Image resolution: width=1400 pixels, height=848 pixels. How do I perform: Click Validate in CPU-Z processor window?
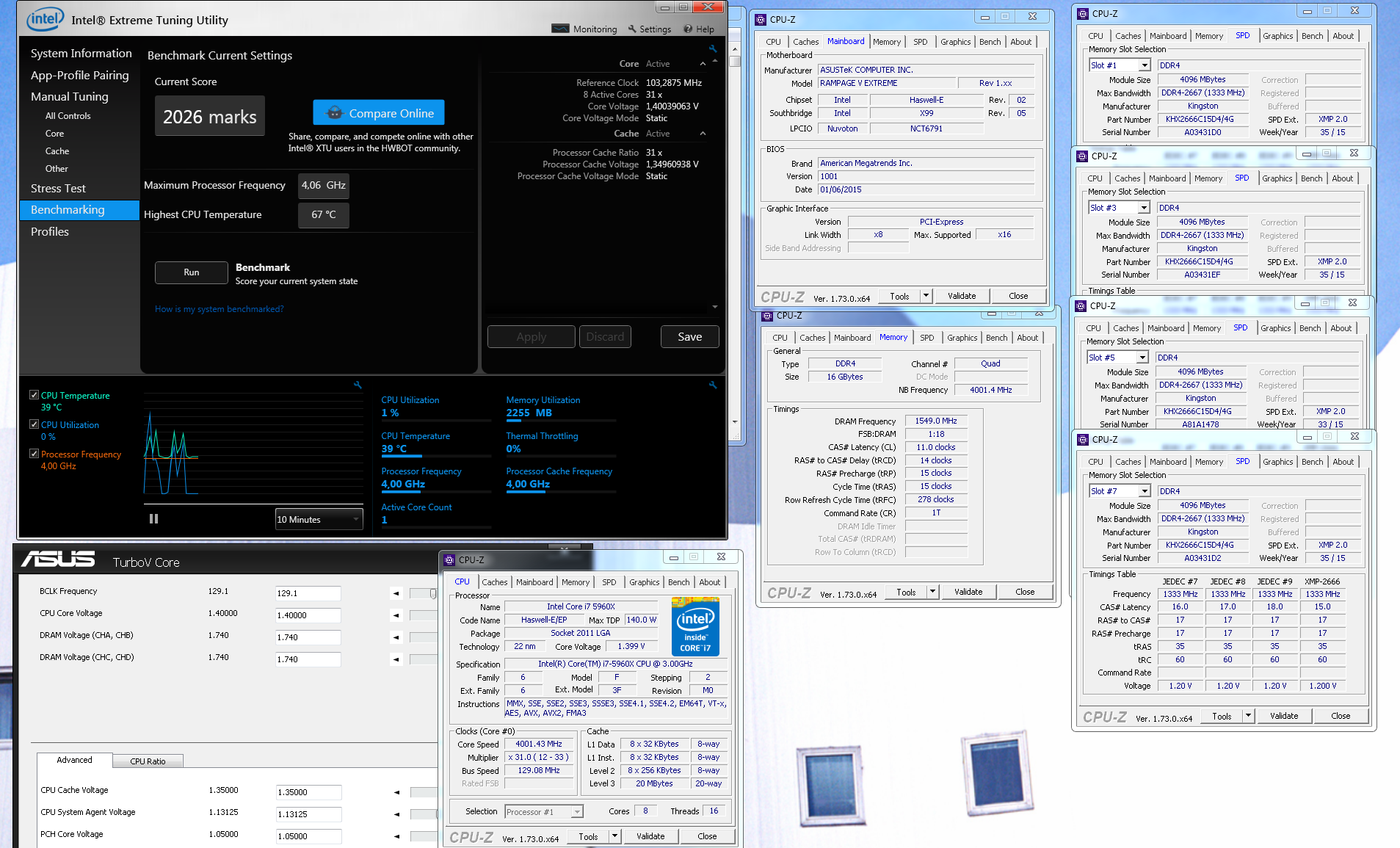point(650,836)
